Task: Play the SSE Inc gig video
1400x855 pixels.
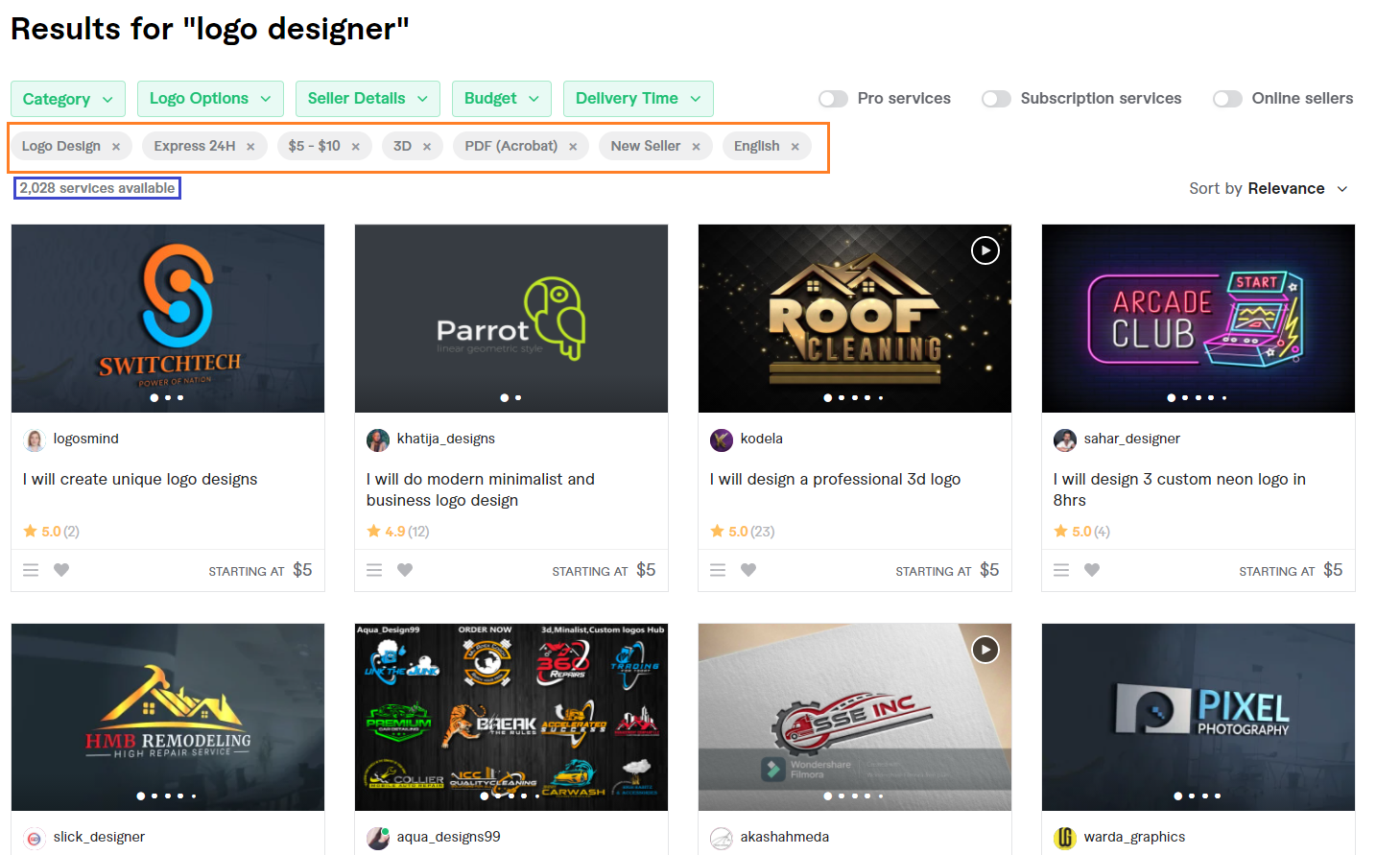Action: coord(985,650)
